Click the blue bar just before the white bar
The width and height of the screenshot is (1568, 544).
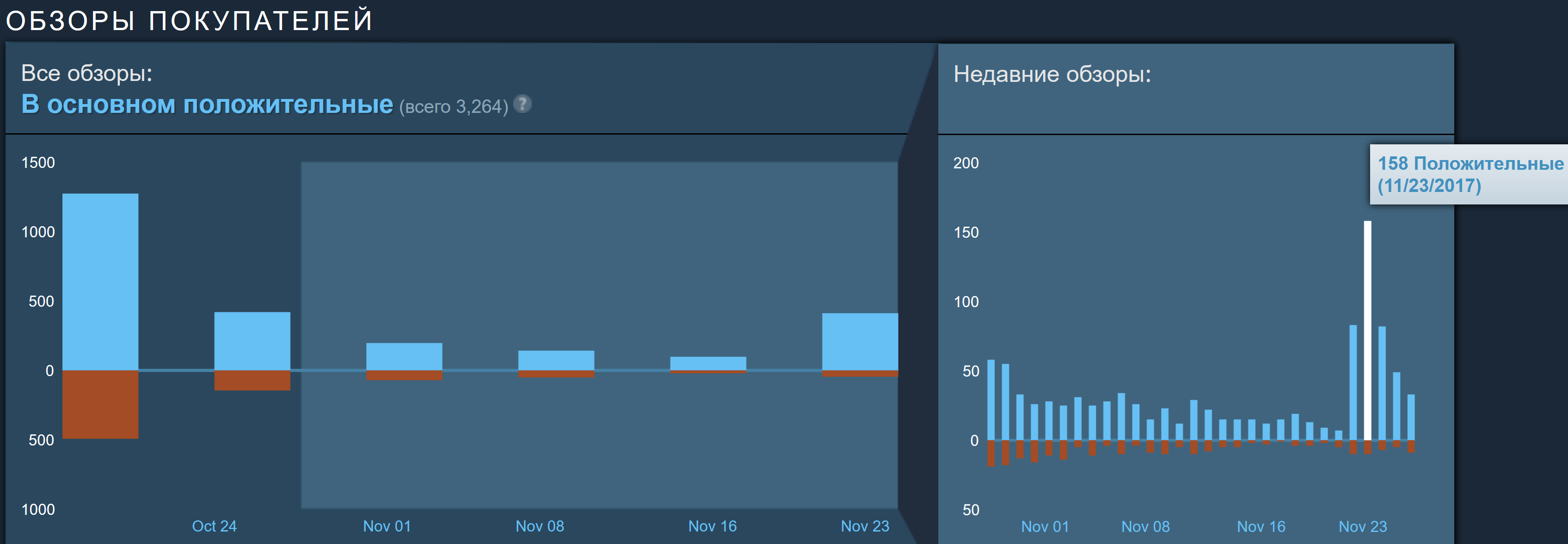click(x=1353, y=382)
